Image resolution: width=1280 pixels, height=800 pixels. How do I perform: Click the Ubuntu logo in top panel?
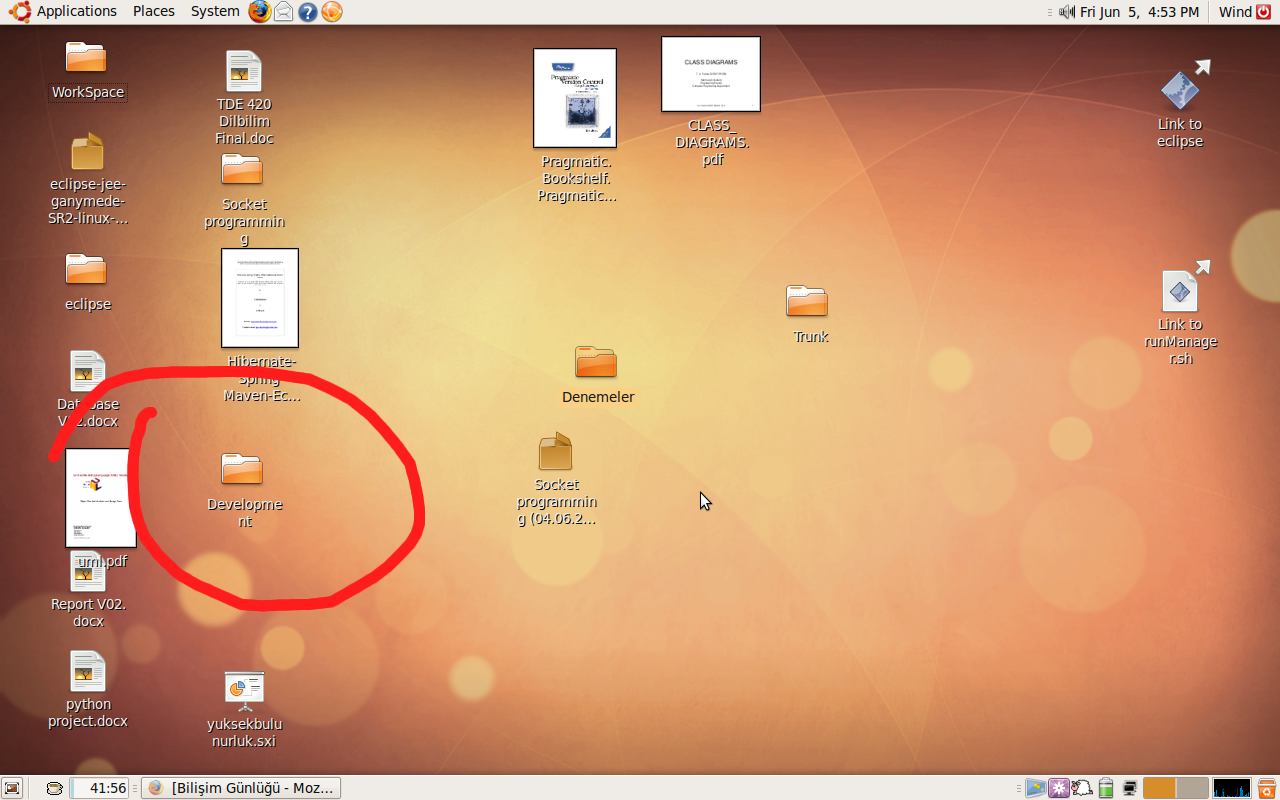(x=19, y=11)
